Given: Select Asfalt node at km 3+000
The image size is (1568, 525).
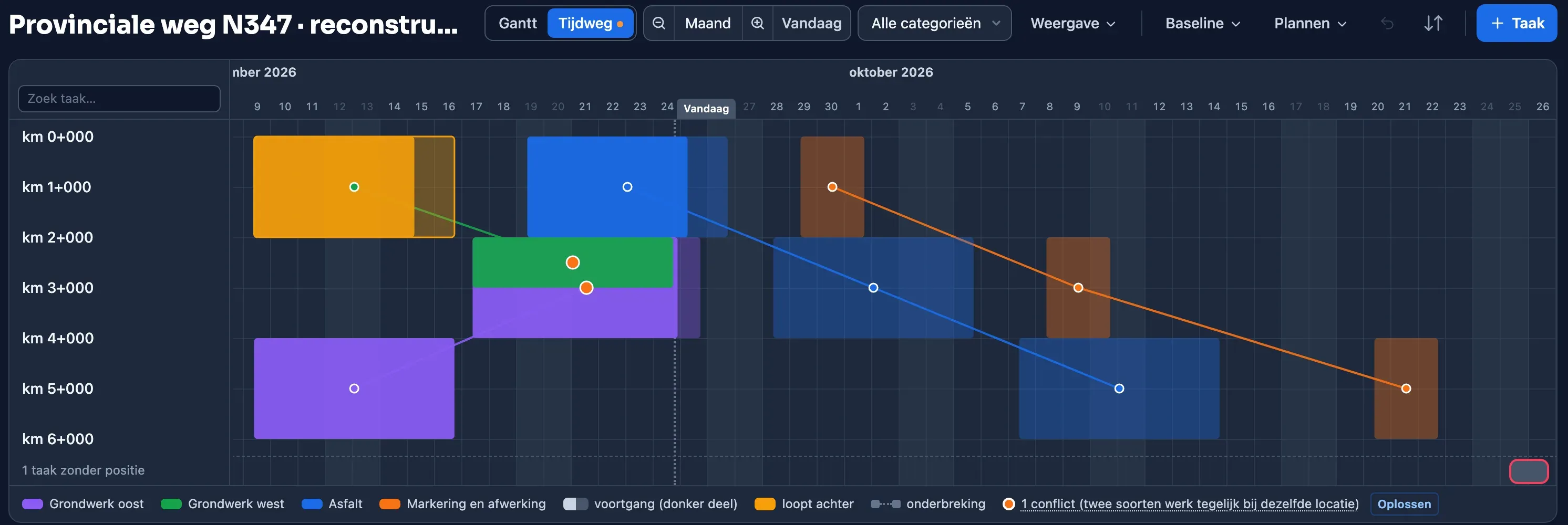Looking at the screenshot, I should (x=873, y=288).
